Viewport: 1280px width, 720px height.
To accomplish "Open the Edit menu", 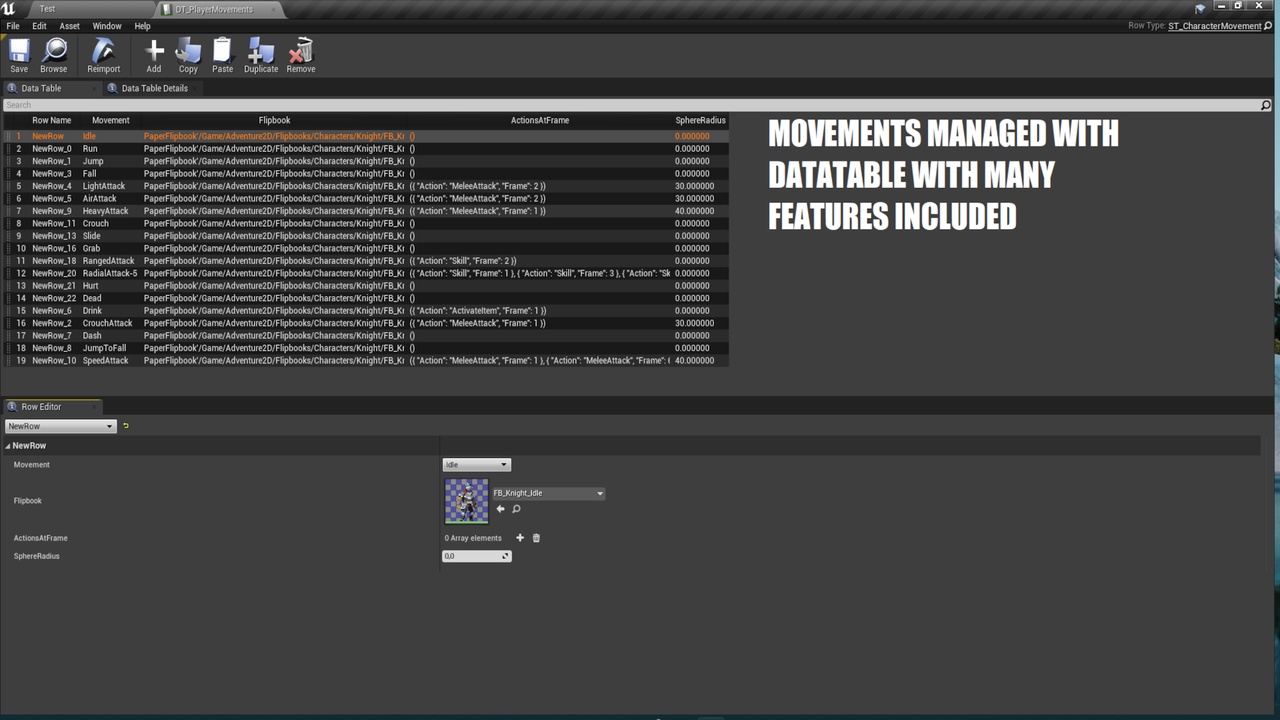I will tap(39, 26).
